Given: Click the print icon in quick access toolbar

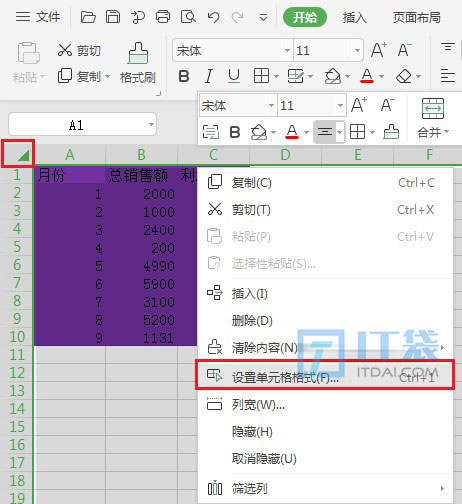Looking at the screenshot, I should point(163,17).
